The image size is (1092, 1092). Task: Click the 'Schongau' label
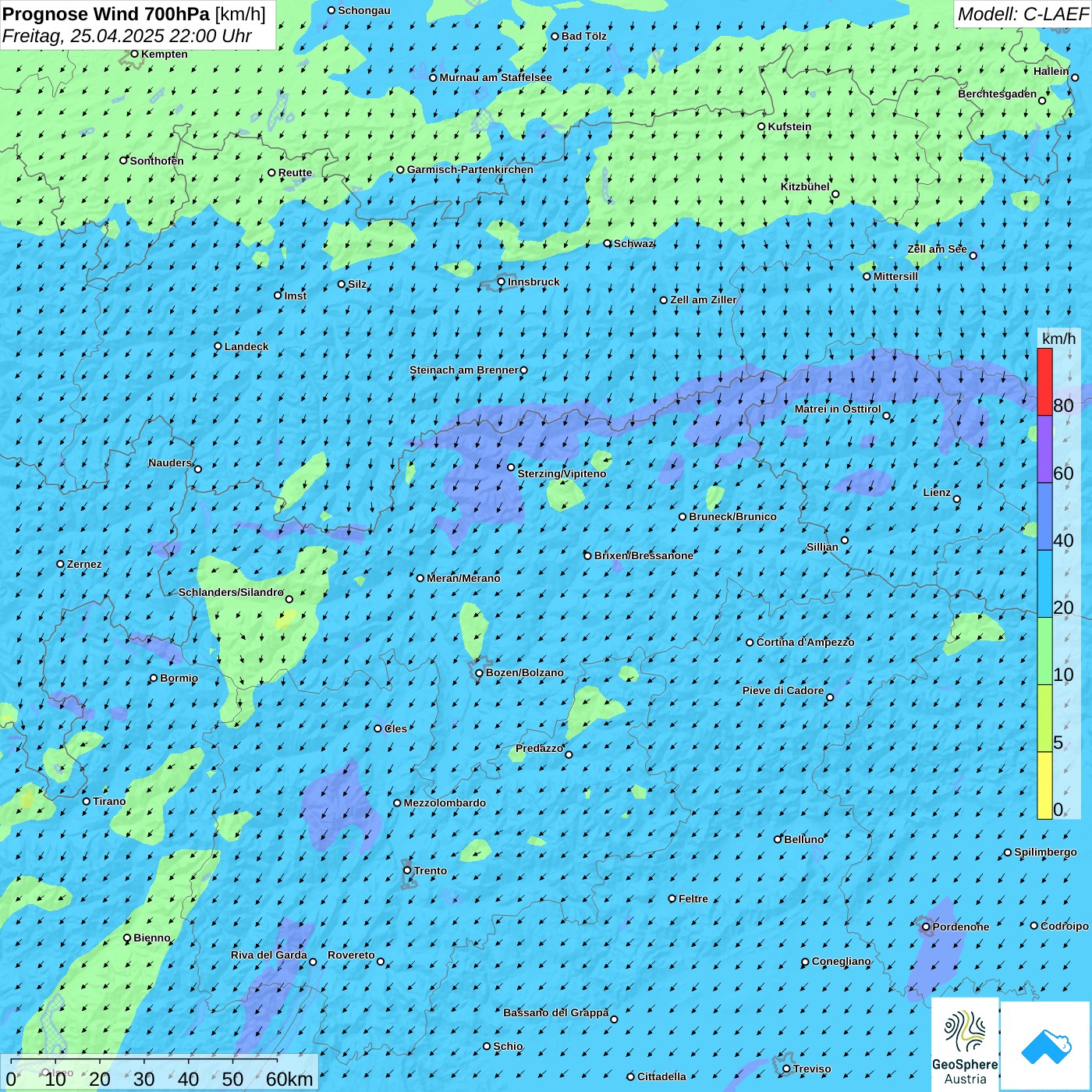pyautogui.click(x=364, y=10)
